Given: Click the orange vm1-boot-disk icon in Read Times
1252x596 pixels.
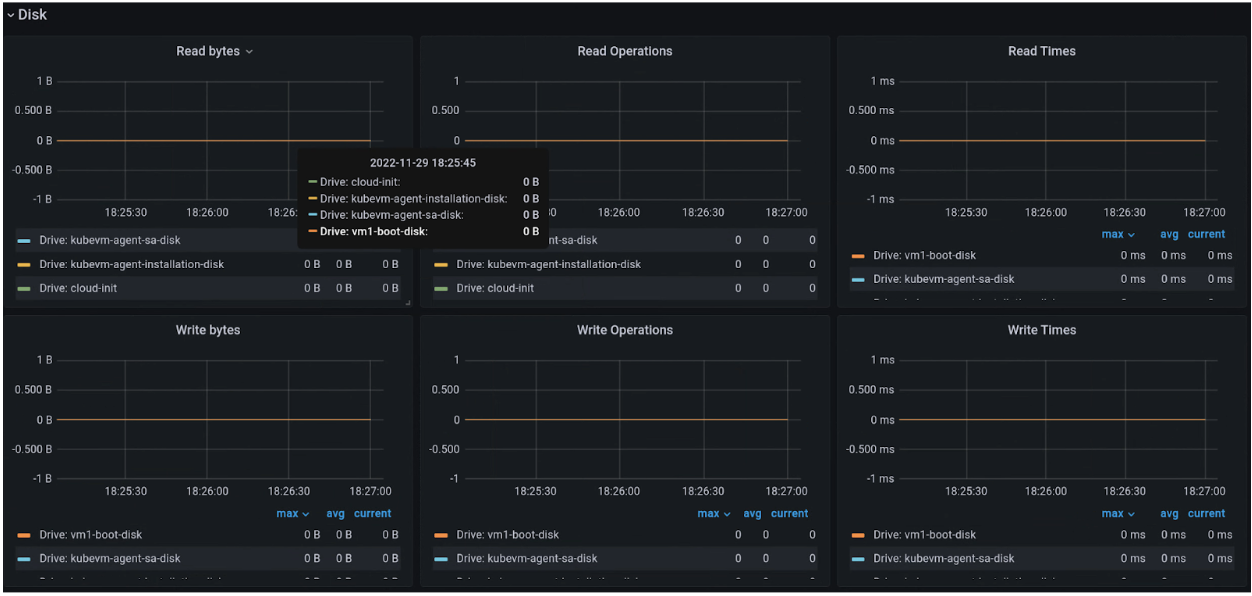Looking at the screenshot, I should tap(856, 255).
